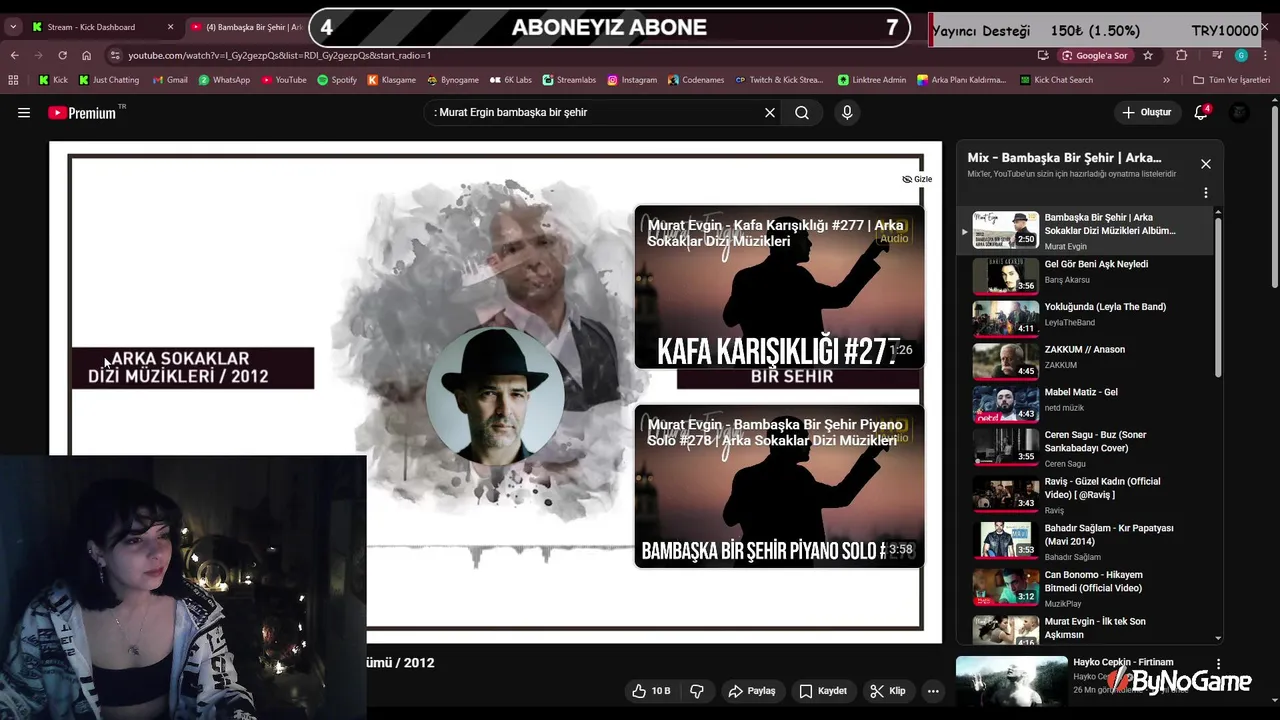
Task: Open WhatsApp bookmark
Action: (224, 80)
